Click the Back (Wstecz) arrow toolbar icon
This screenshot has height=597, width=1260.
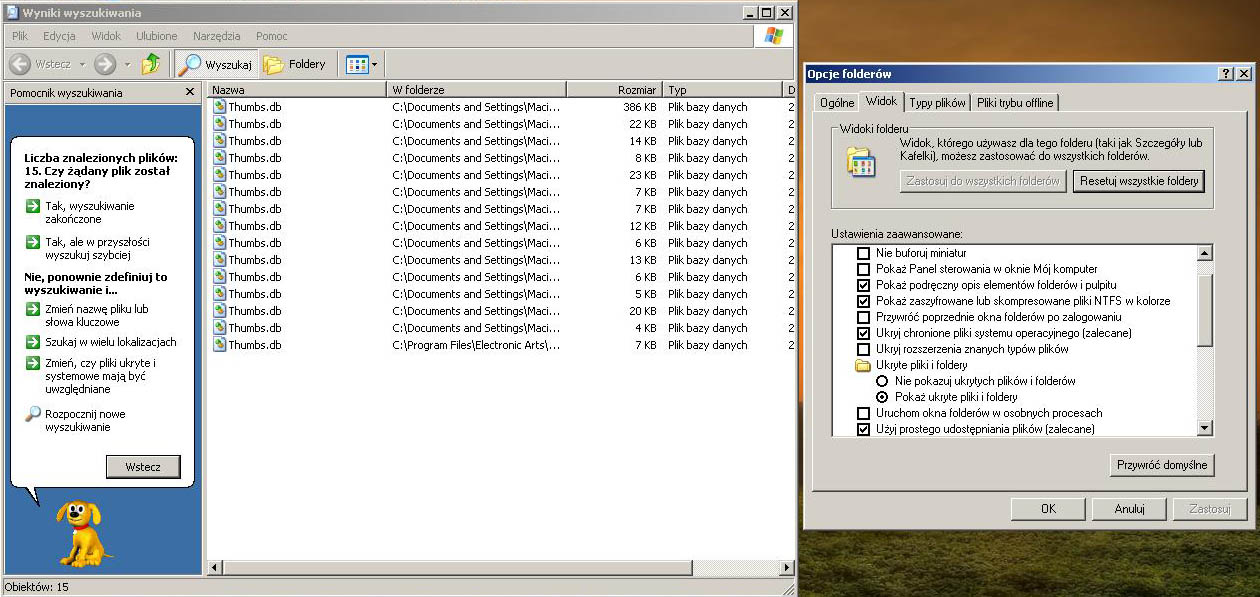(x=20, y=64)
